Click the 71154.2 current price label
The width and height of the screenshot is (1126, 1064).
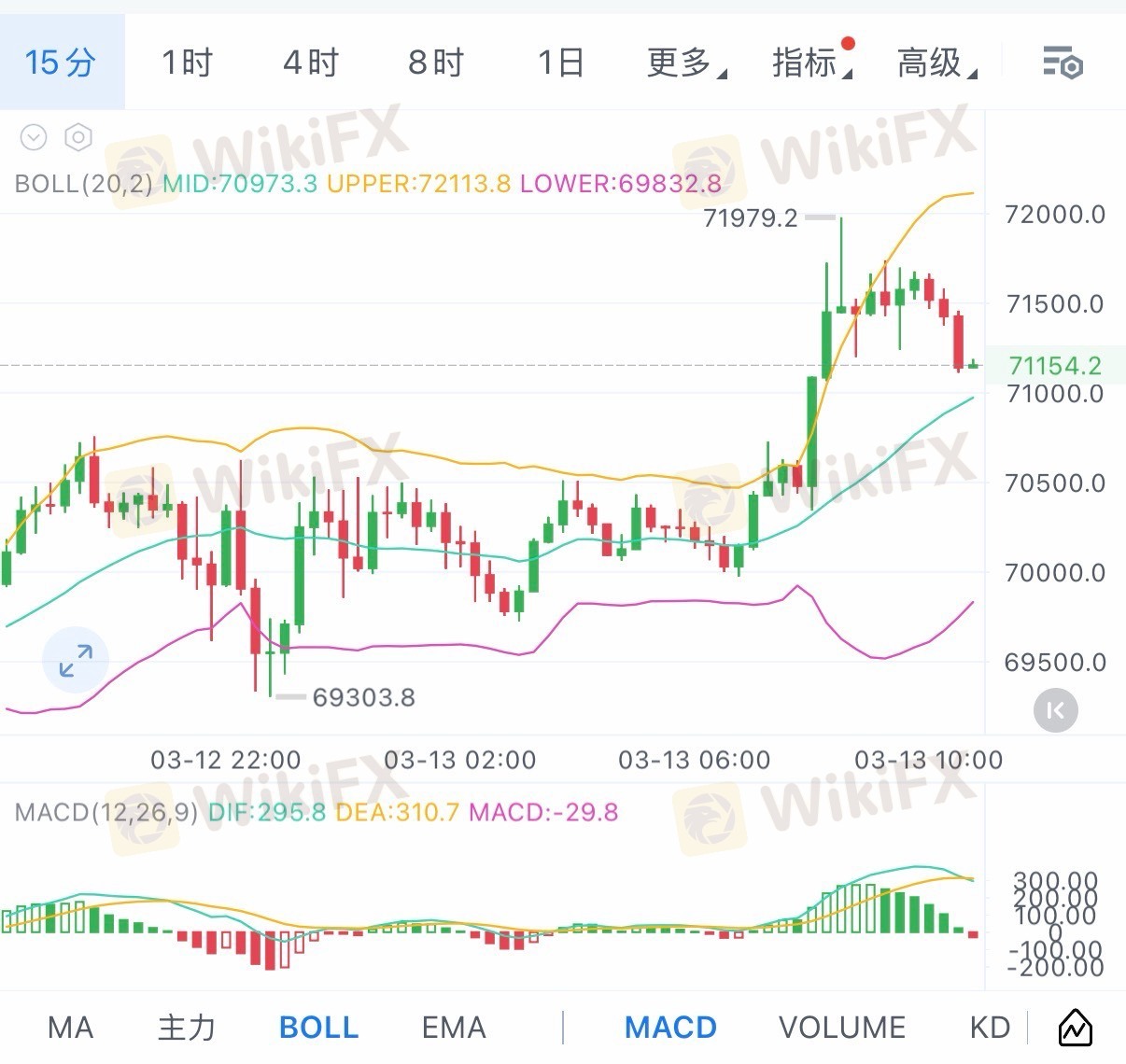(1055, 366)
